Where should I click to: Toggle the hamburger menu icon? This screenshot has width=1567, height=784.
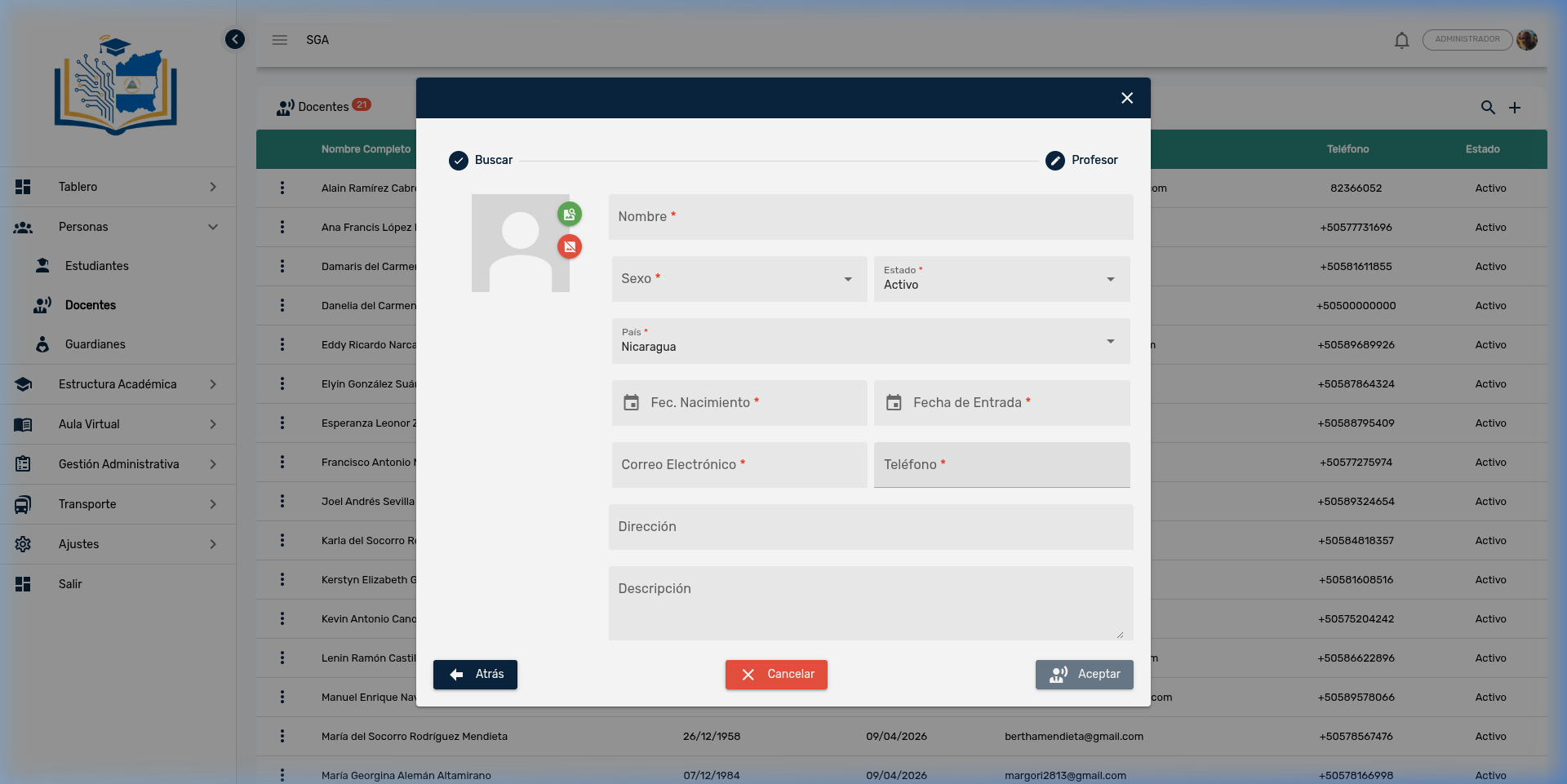280,40
